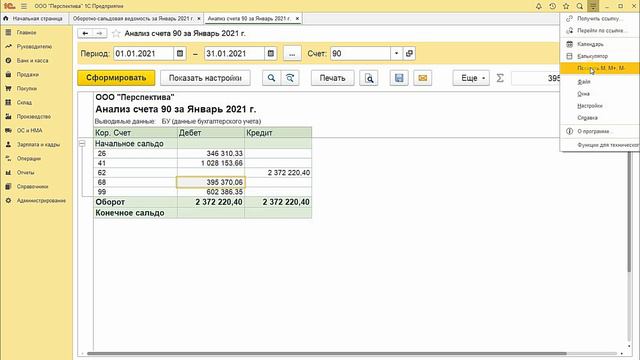Image resolution: width=640 pixels, height=360 pixels.
Task: Click the horizontal scrollbar at bottom
Action: 327,353
